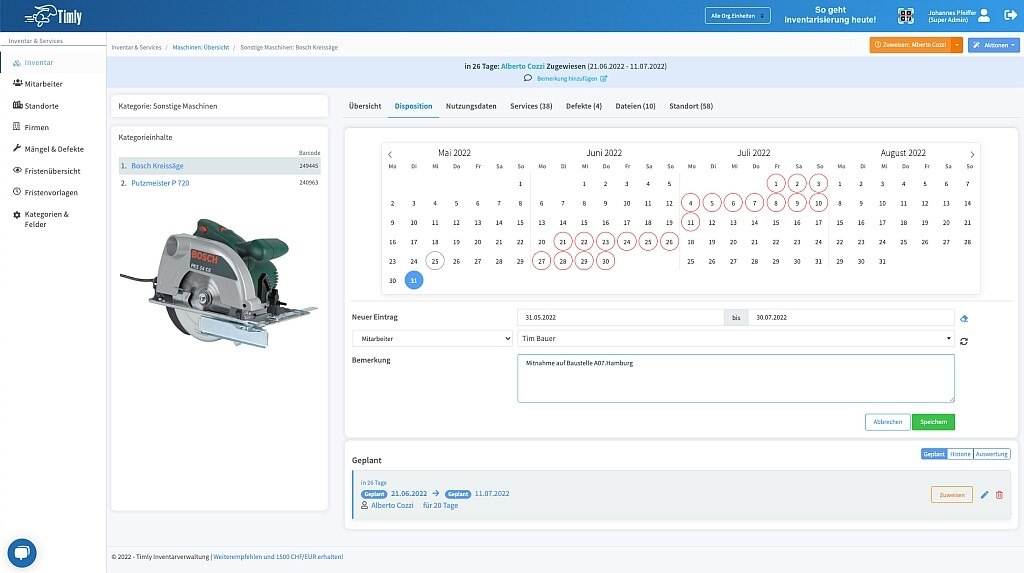
Task: Go to next month in calendar
Action: pos(972,155)
